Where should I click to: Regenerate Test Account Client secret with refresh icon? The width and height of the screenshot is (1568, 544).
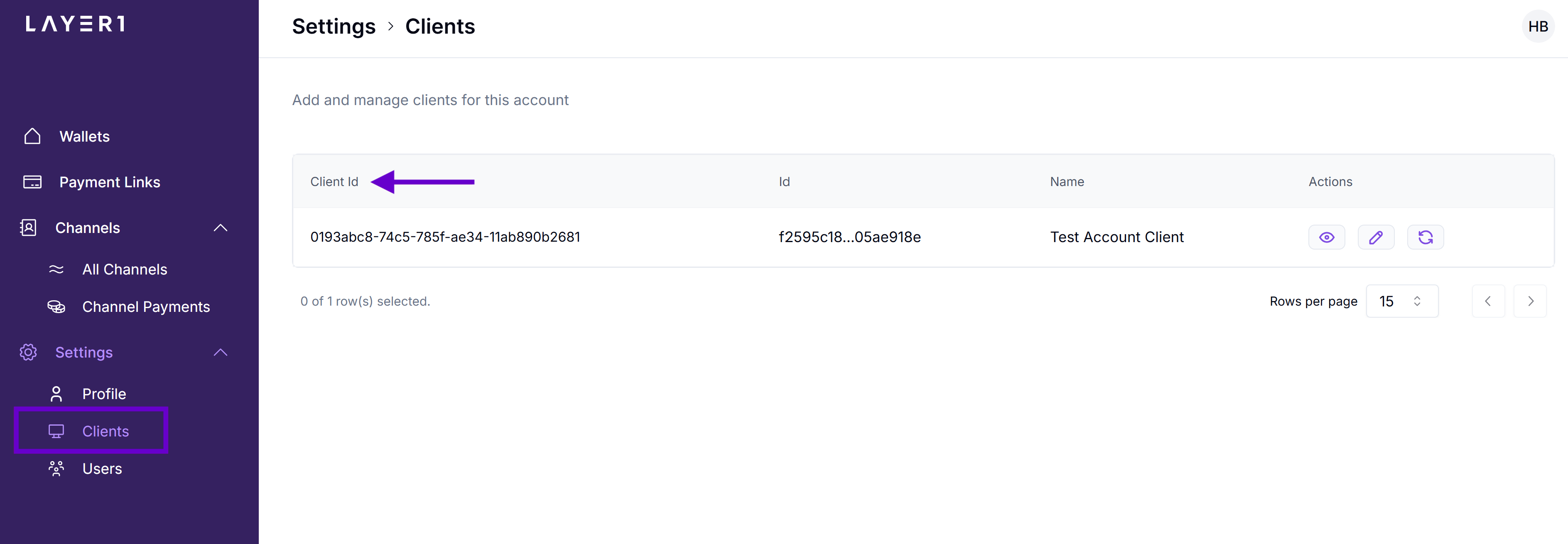(1425, 237)
